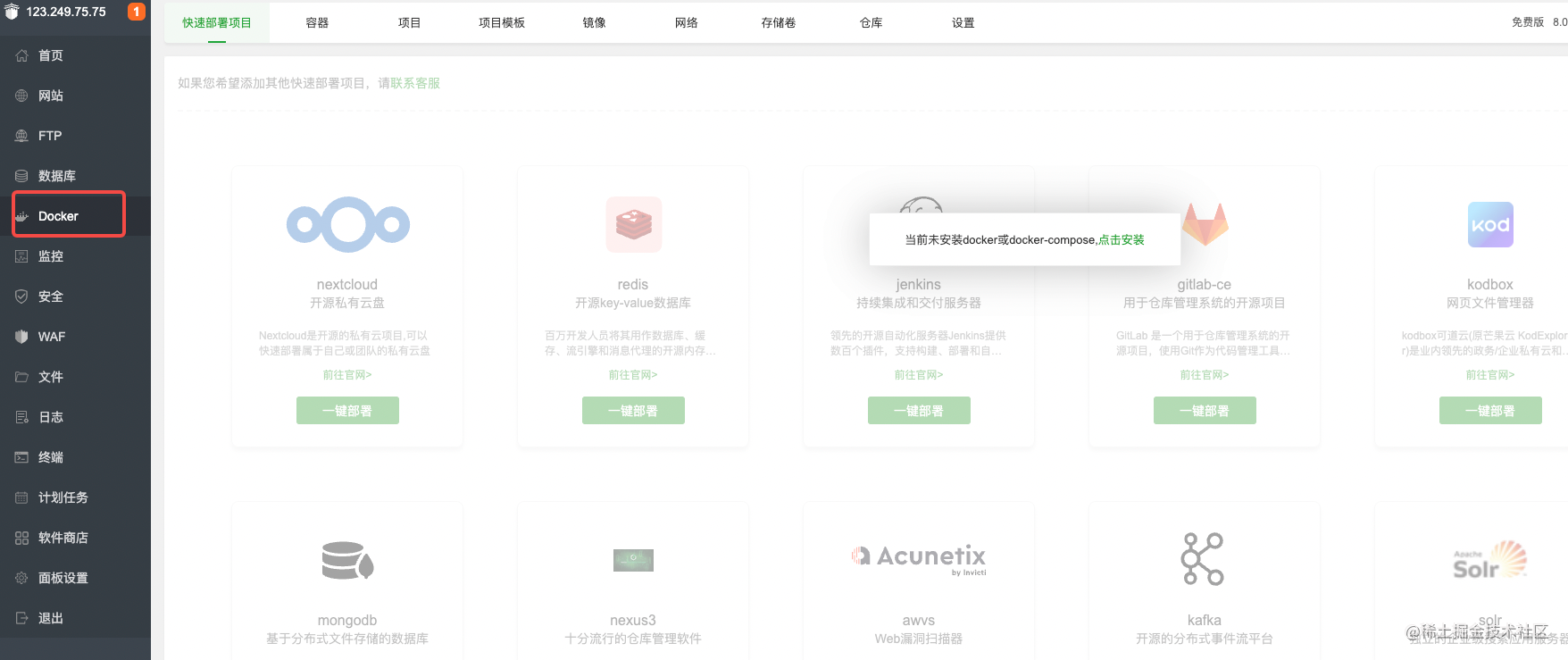Deploy jenkins with 一键部署 button
Viewport: 1568px width, 660px height.
pyautogui.click(x=919, y=411)
